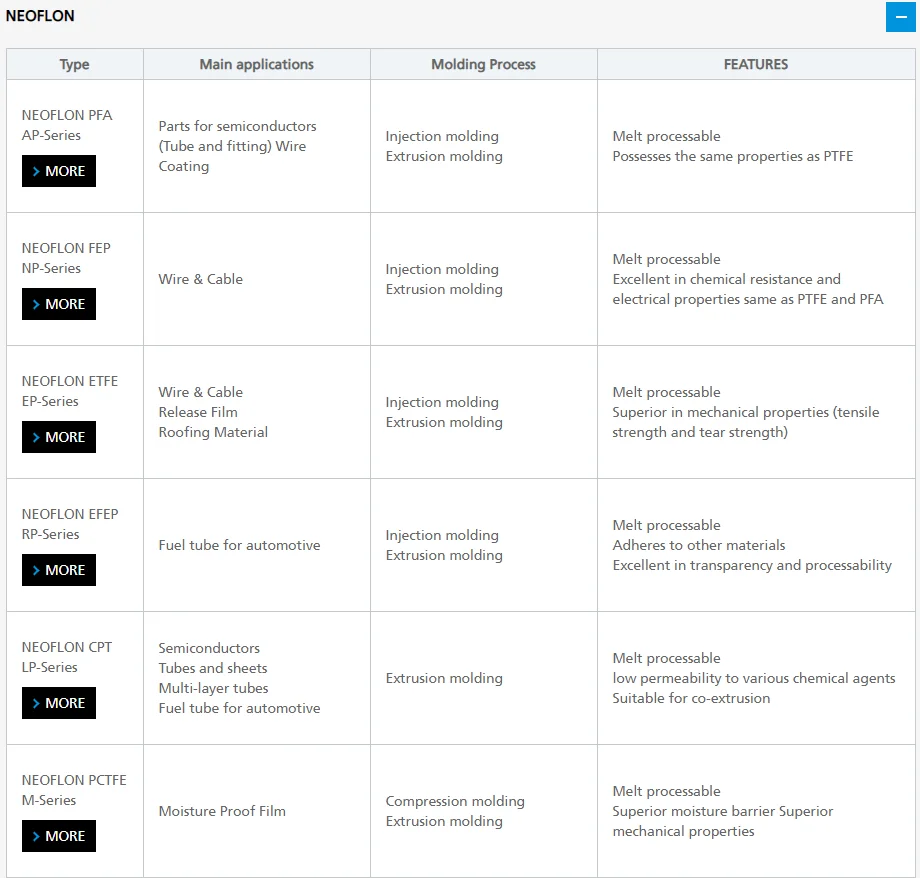Open MORE for NEOFLON PFA AP-Series

click(59, 171)
